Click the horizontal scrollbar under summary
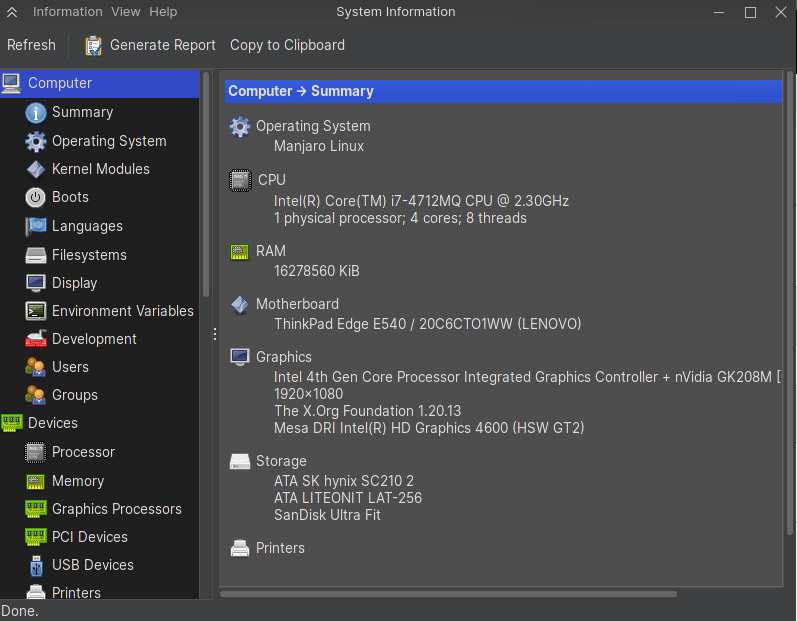Screen dimensions: 797x621 (448, 594)
